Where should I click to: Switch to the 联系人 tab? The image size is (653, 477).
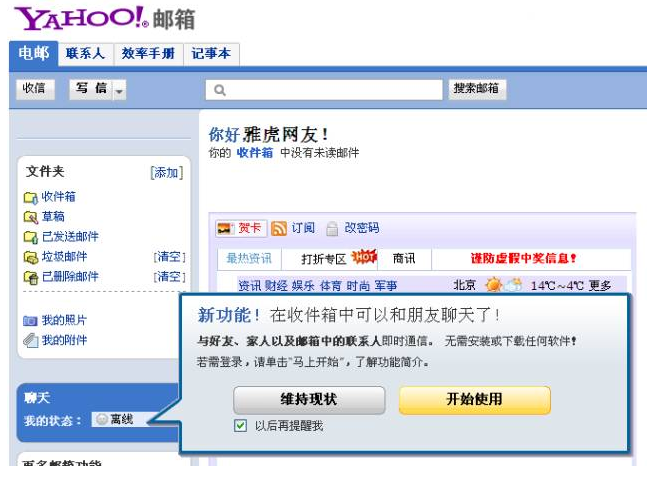85,54
